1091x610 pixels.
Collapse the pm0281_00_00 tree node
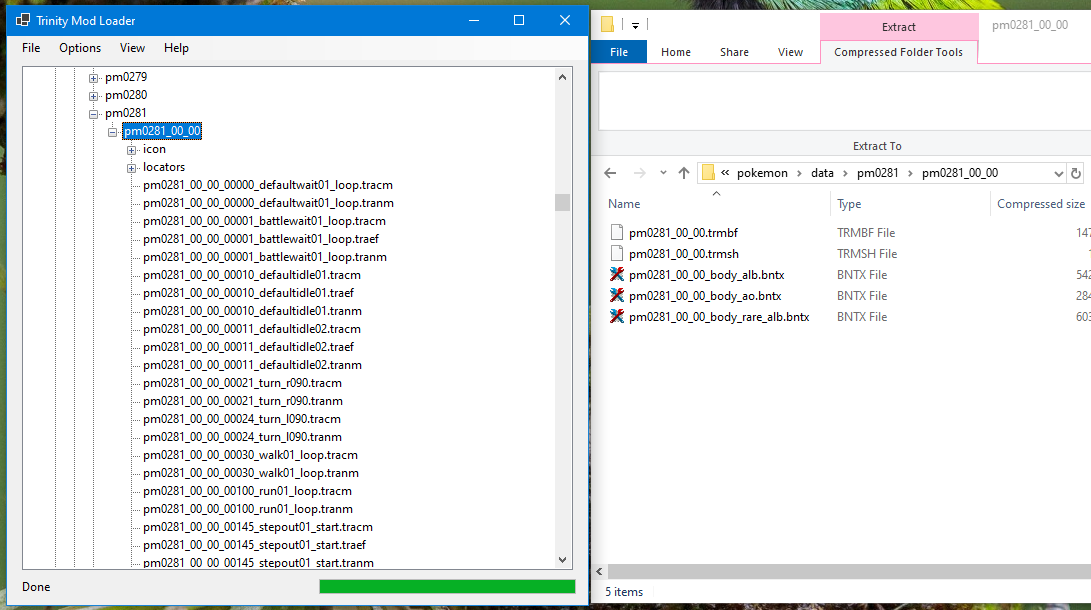coord(112,132)
